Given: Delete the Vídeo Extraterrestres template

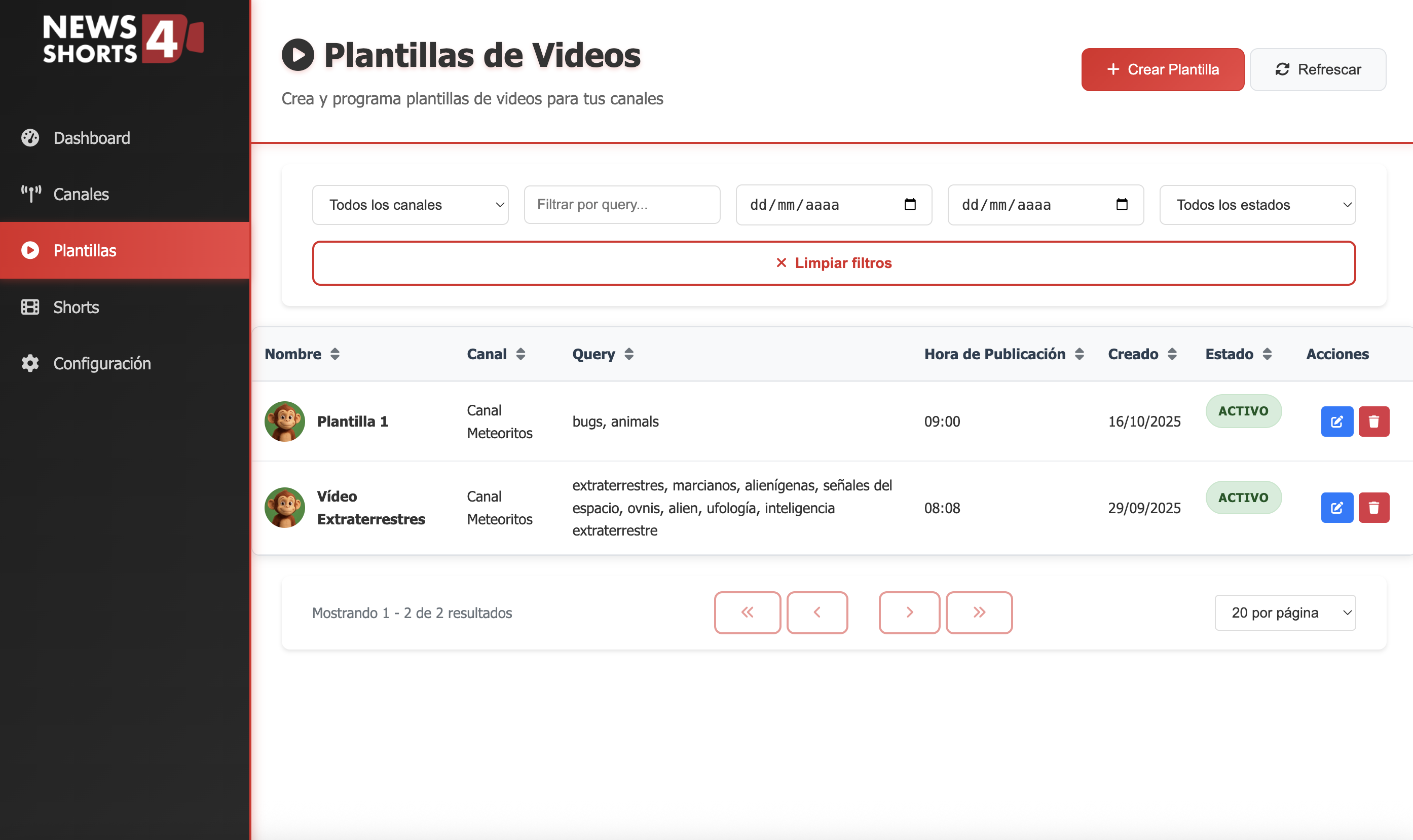Looking at the screenshot, I should pos(1373,507).
